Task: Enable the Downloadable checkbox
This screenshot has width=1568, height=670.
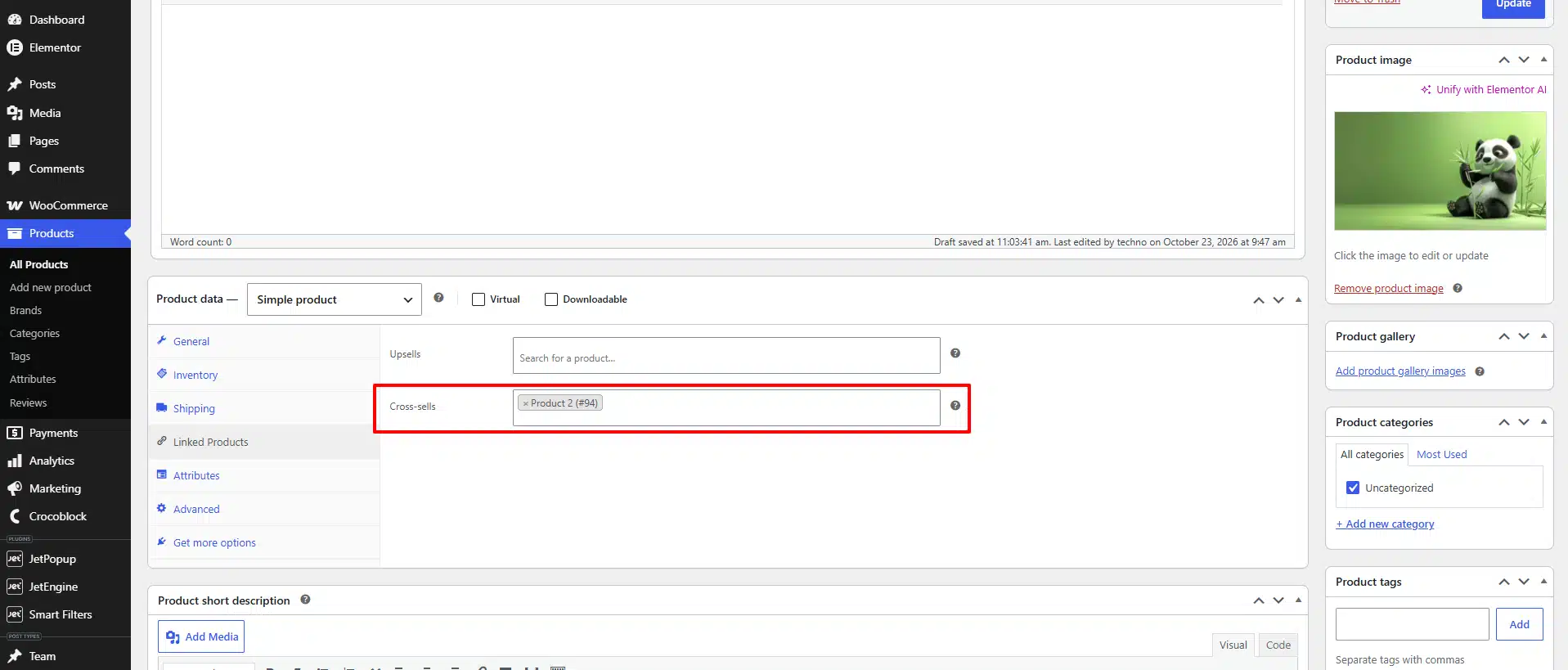Action: click(551, 299)
